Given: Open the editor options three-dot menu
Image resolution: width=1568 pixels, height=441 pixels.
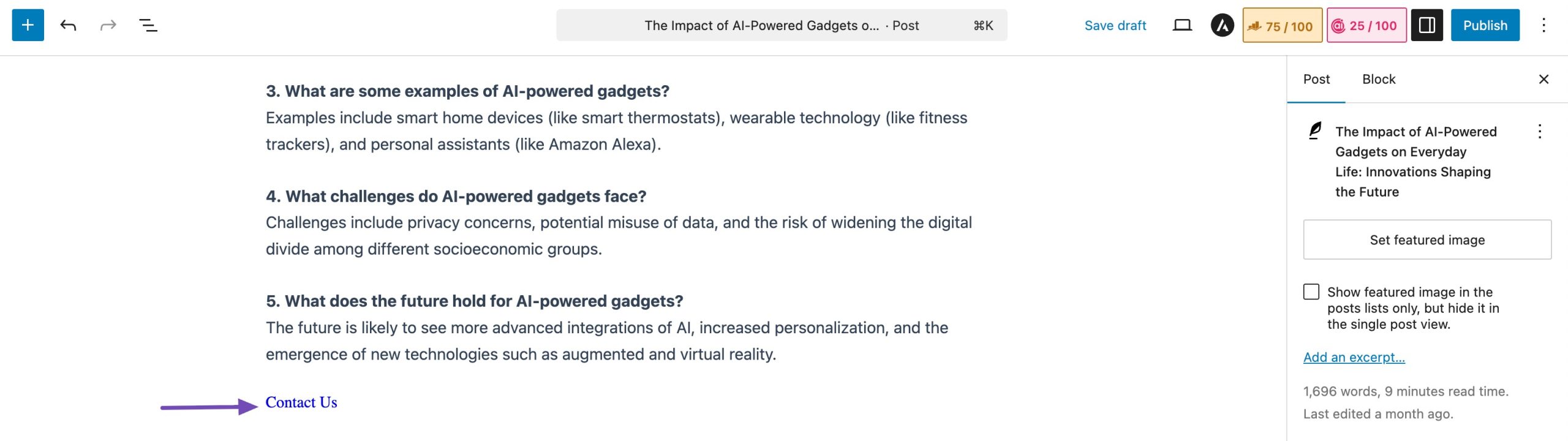Looking at the screenshot, I should (1543, 25).
